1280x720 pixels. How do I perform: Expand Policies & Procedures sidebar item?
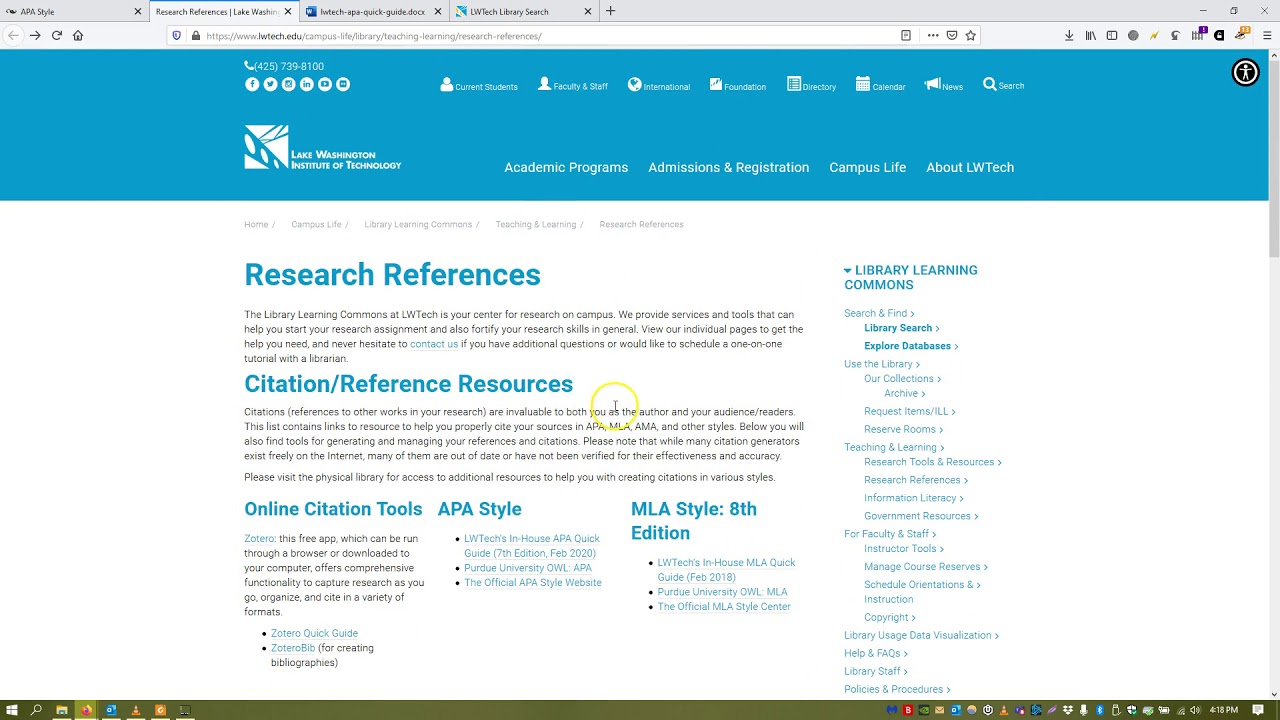point(897,689)
